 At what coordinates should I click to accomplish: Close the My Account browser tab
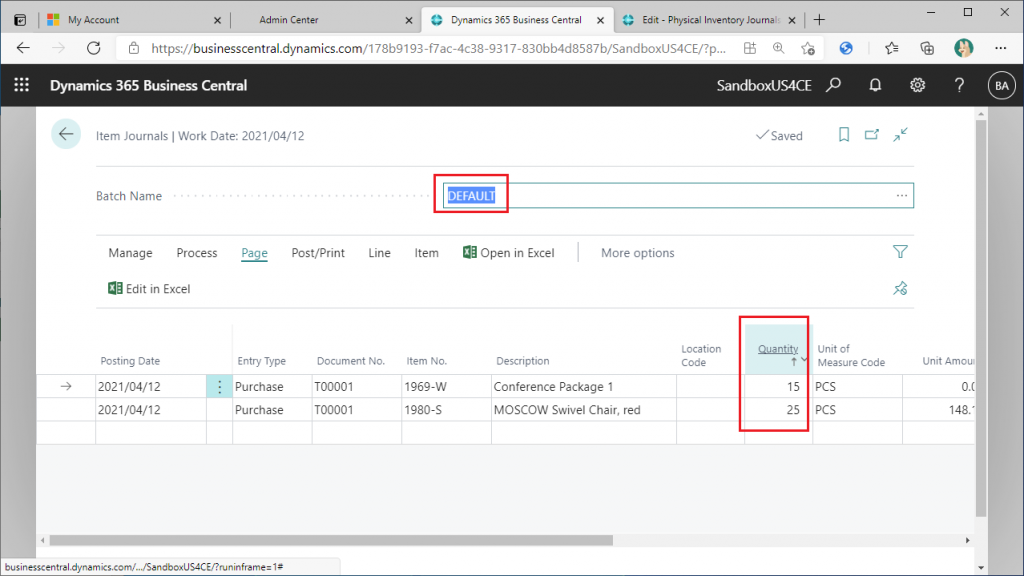(217, 20)
